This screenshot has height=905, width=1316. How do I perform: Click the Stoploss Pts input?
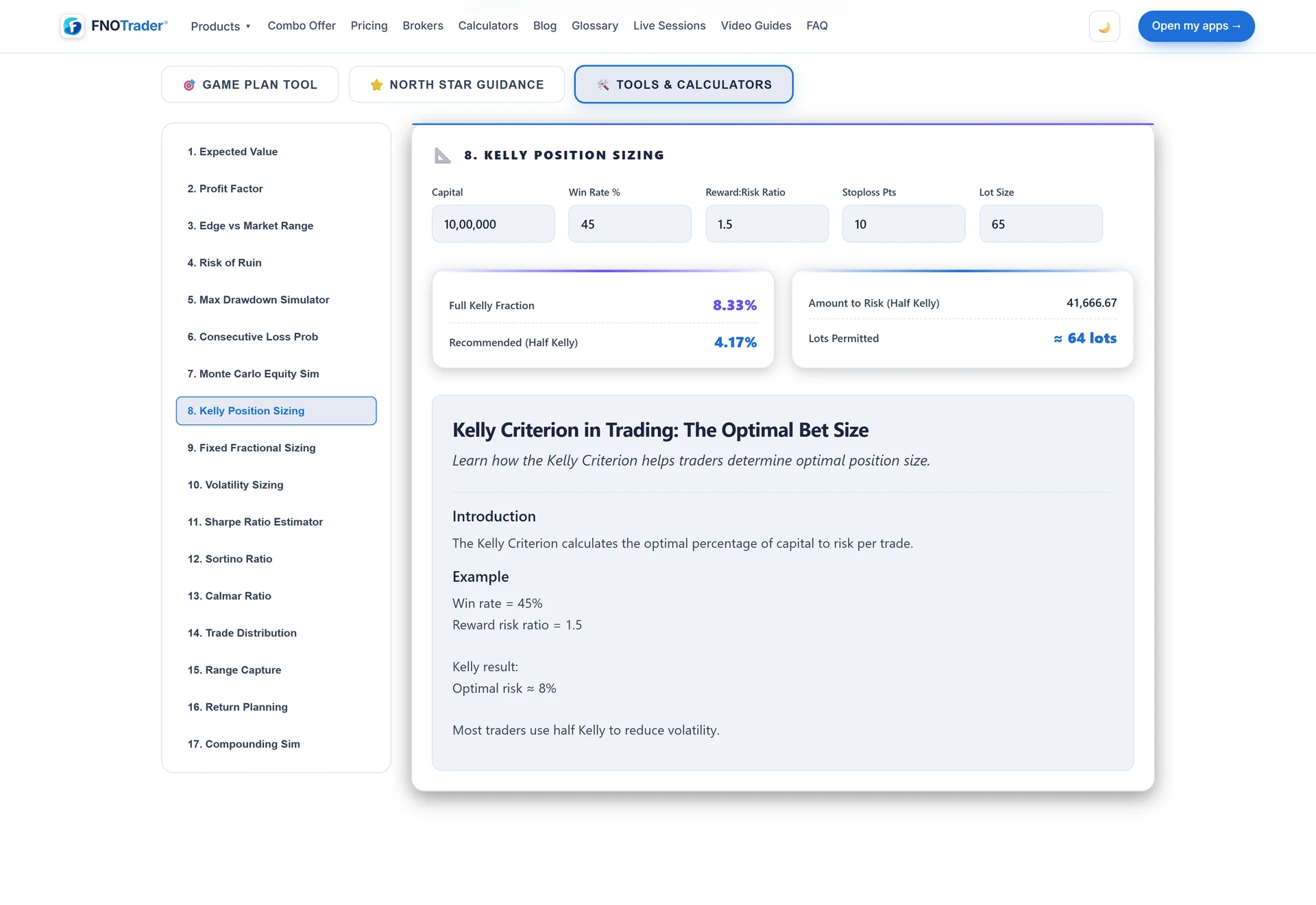pos(903,224)
